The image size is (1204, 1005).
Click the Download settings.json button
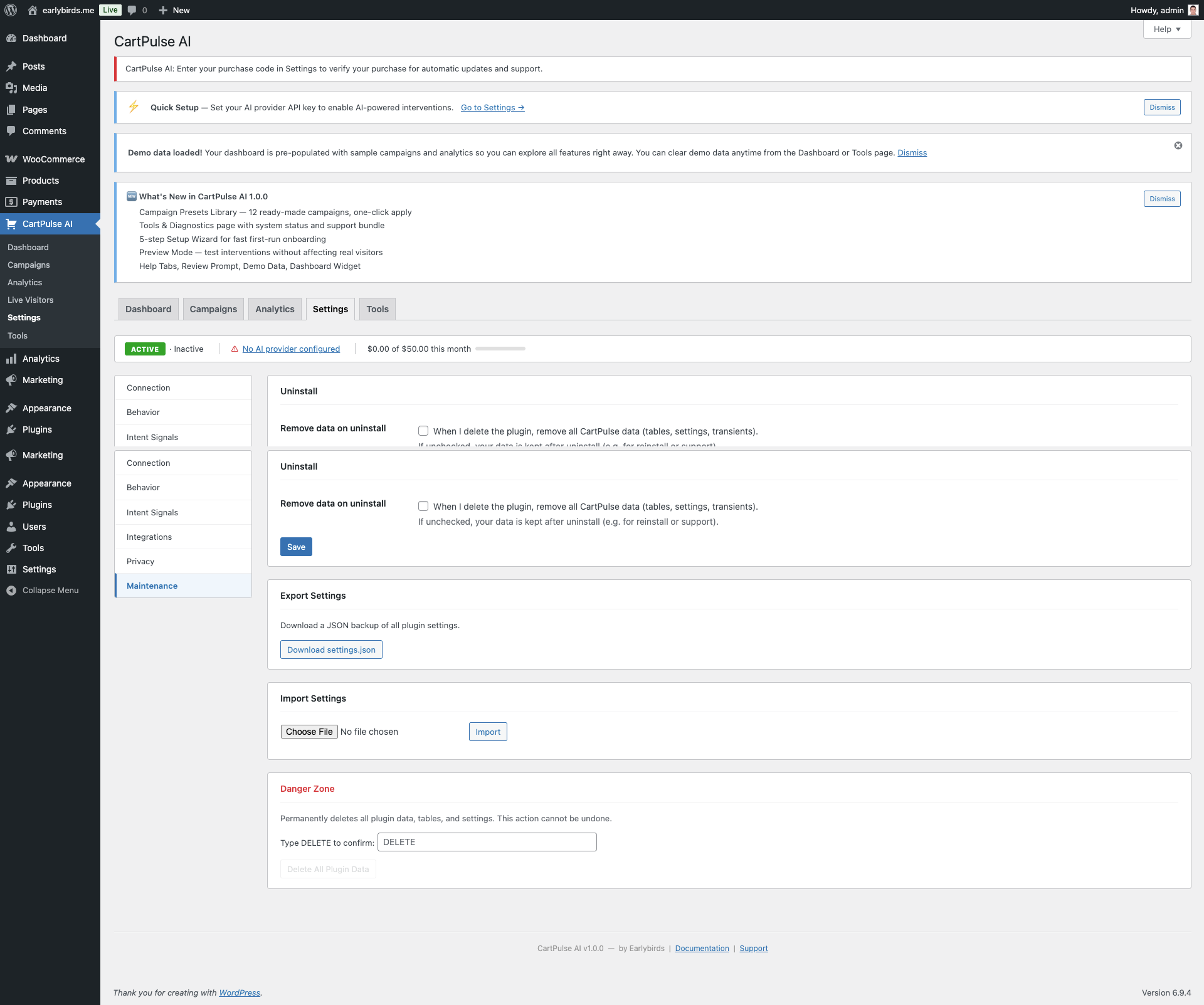[x=331, y=650]
